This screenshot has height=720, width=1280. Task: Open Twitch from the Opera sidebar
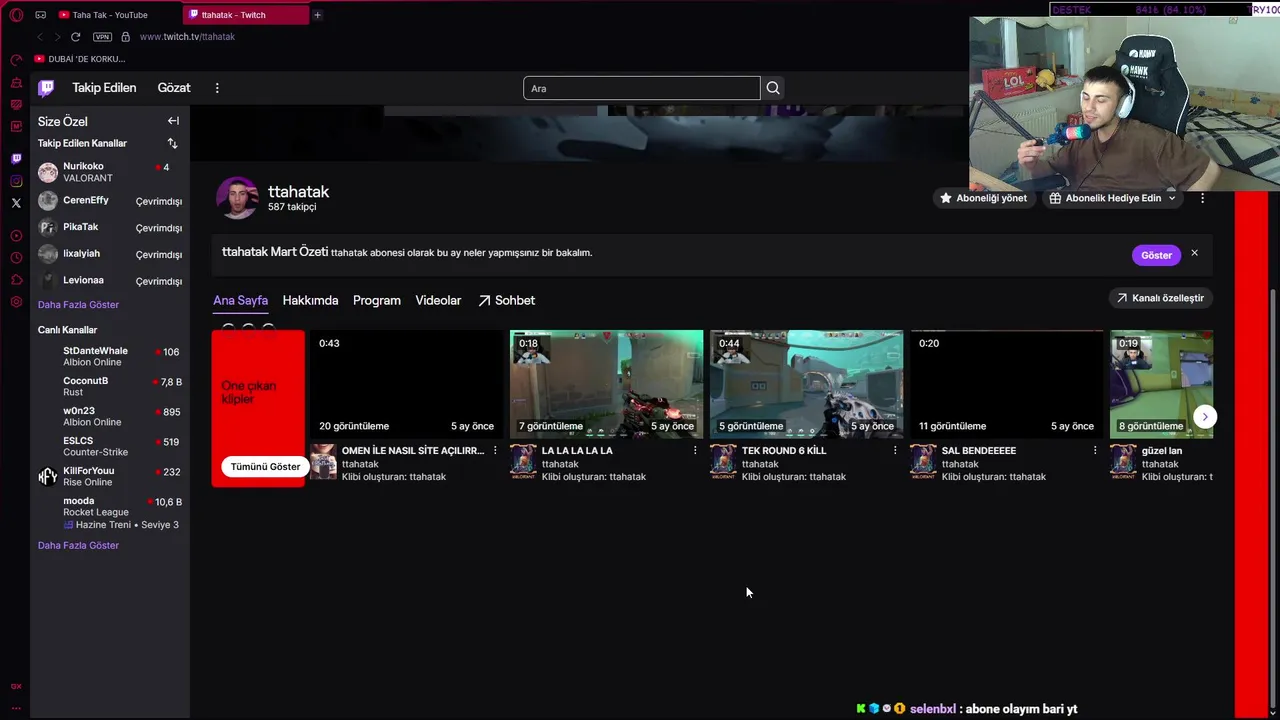click(x=16, y=159)
